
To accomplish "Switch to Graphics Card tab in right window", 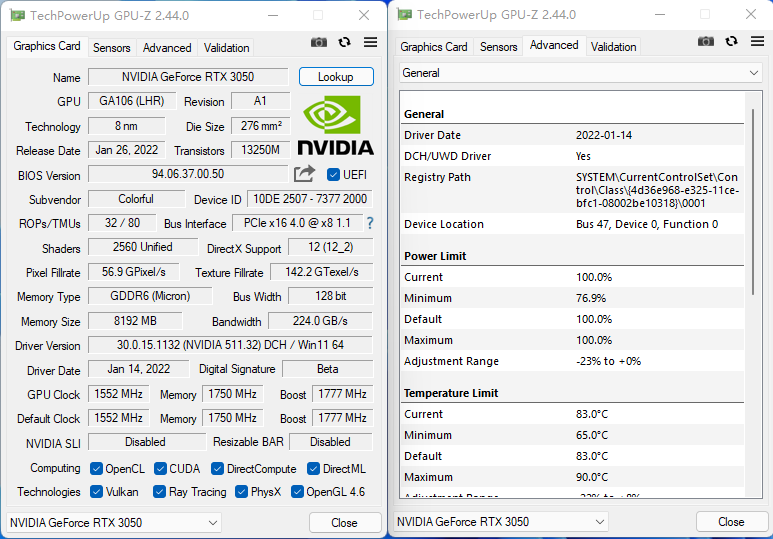I will point(434,47).
